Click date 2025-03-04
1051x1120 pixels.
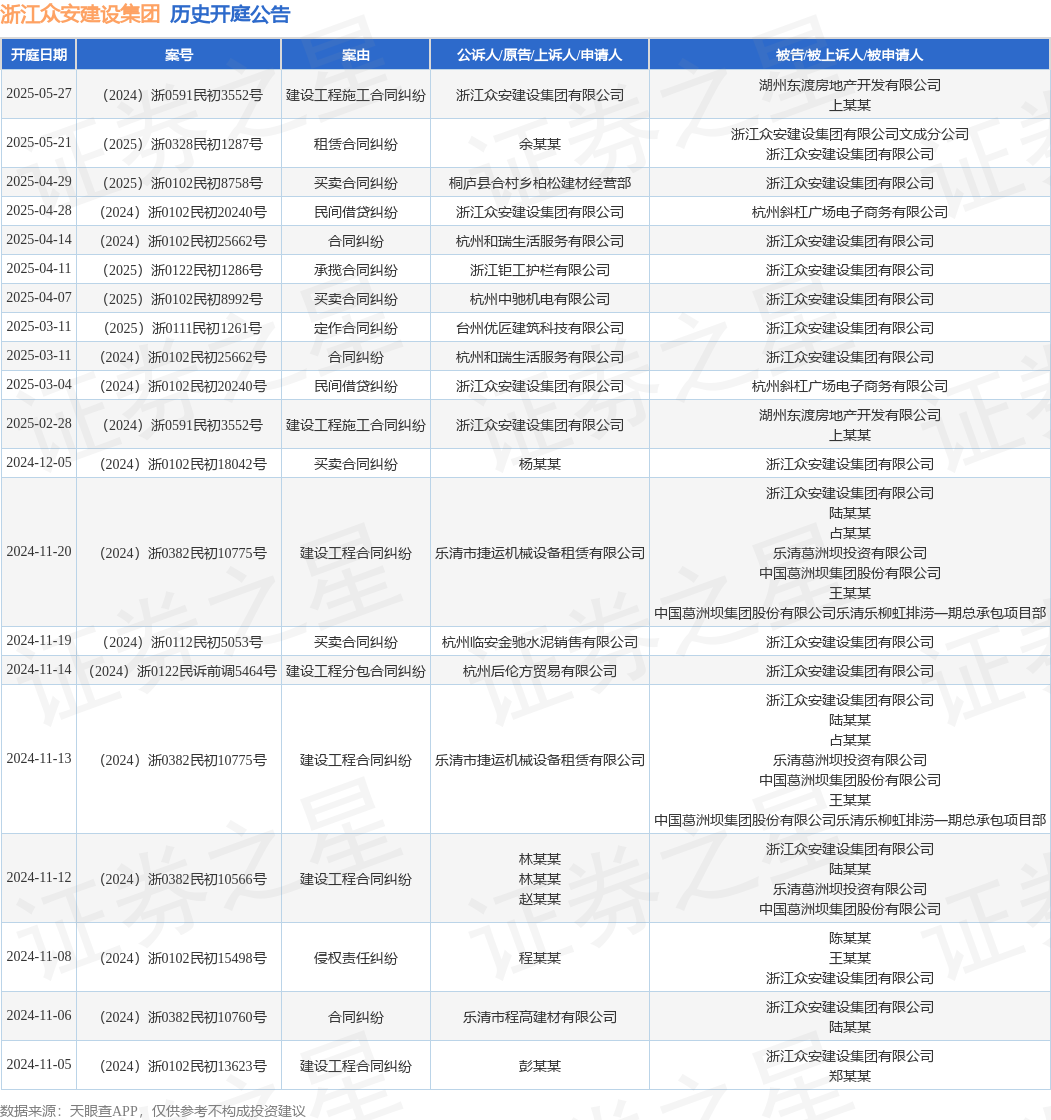[39, 385]
